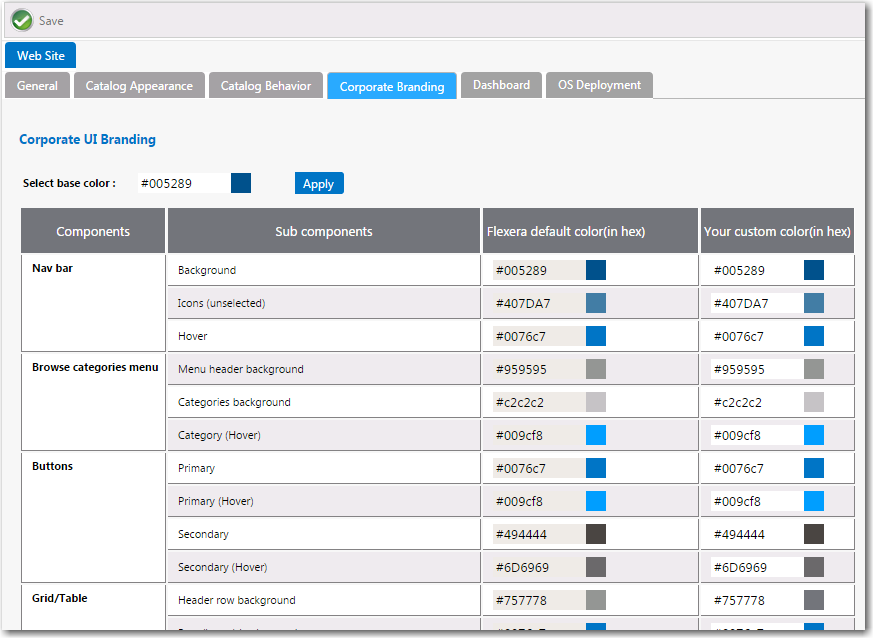Screen dimensions: 873x638
Task: Click the Hover default swatch #0076c7
Action: point(594,335)
